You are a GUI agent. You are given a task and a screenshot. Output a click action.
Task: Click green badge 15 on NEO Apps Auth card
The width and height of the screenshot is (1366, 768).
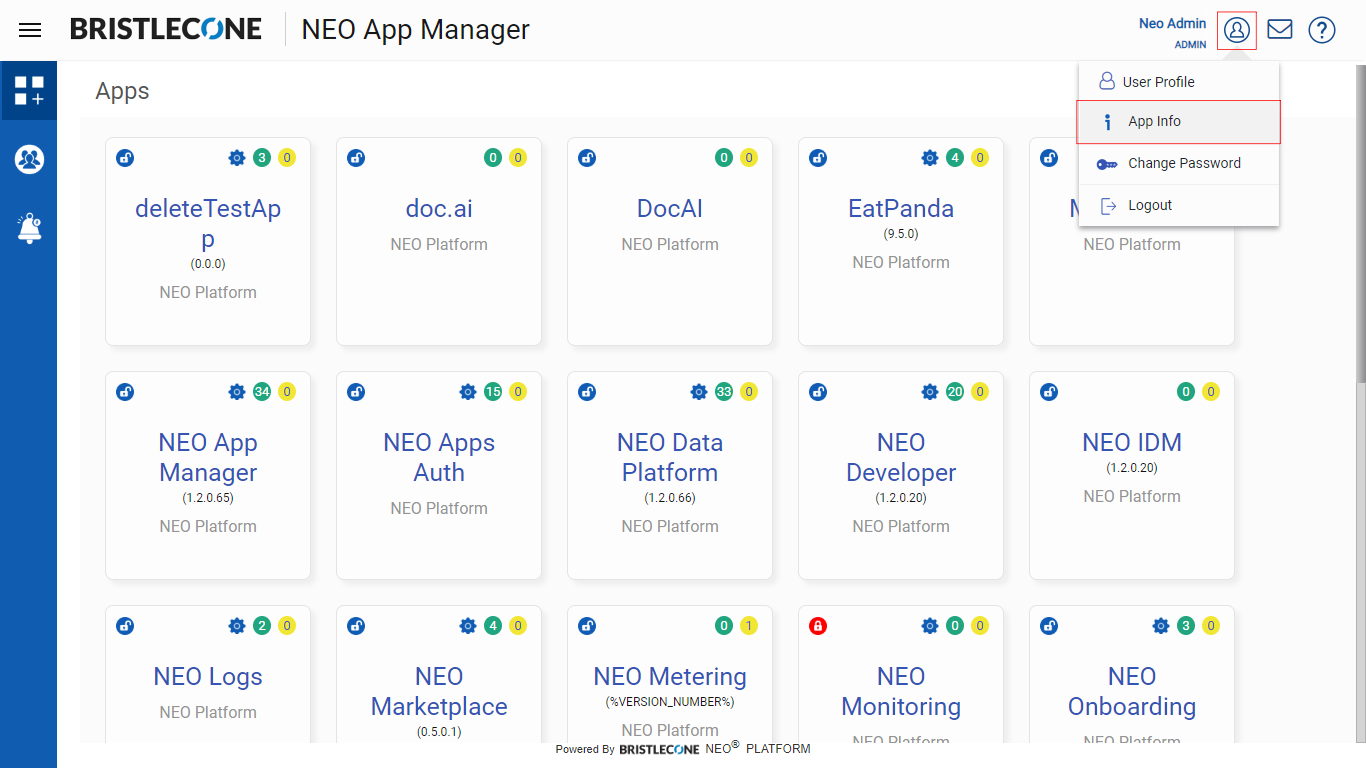pyautogui.click(x=493, y=392)
